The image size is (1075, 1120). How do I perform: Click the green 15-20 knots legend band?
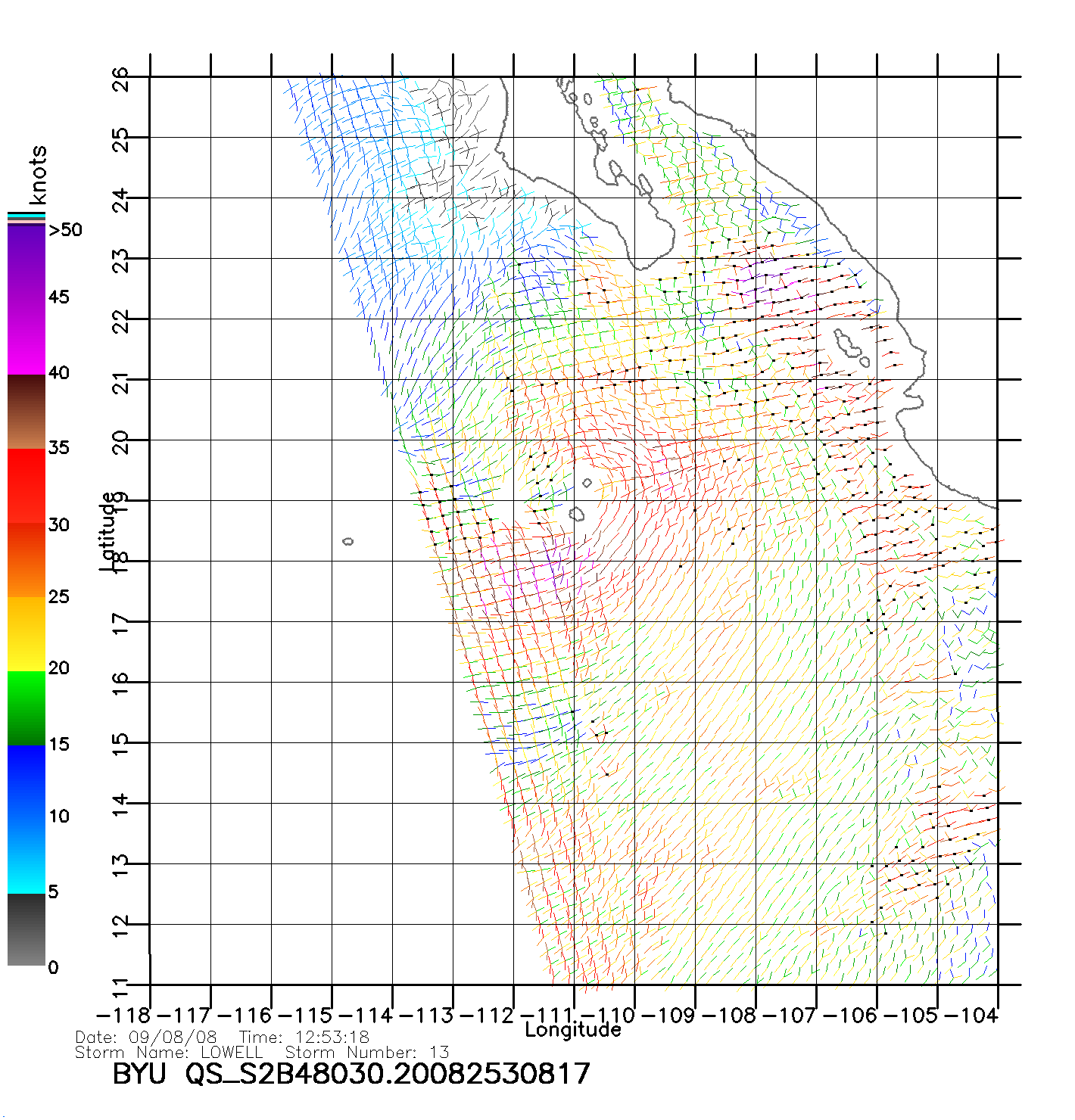click(26, 708)
